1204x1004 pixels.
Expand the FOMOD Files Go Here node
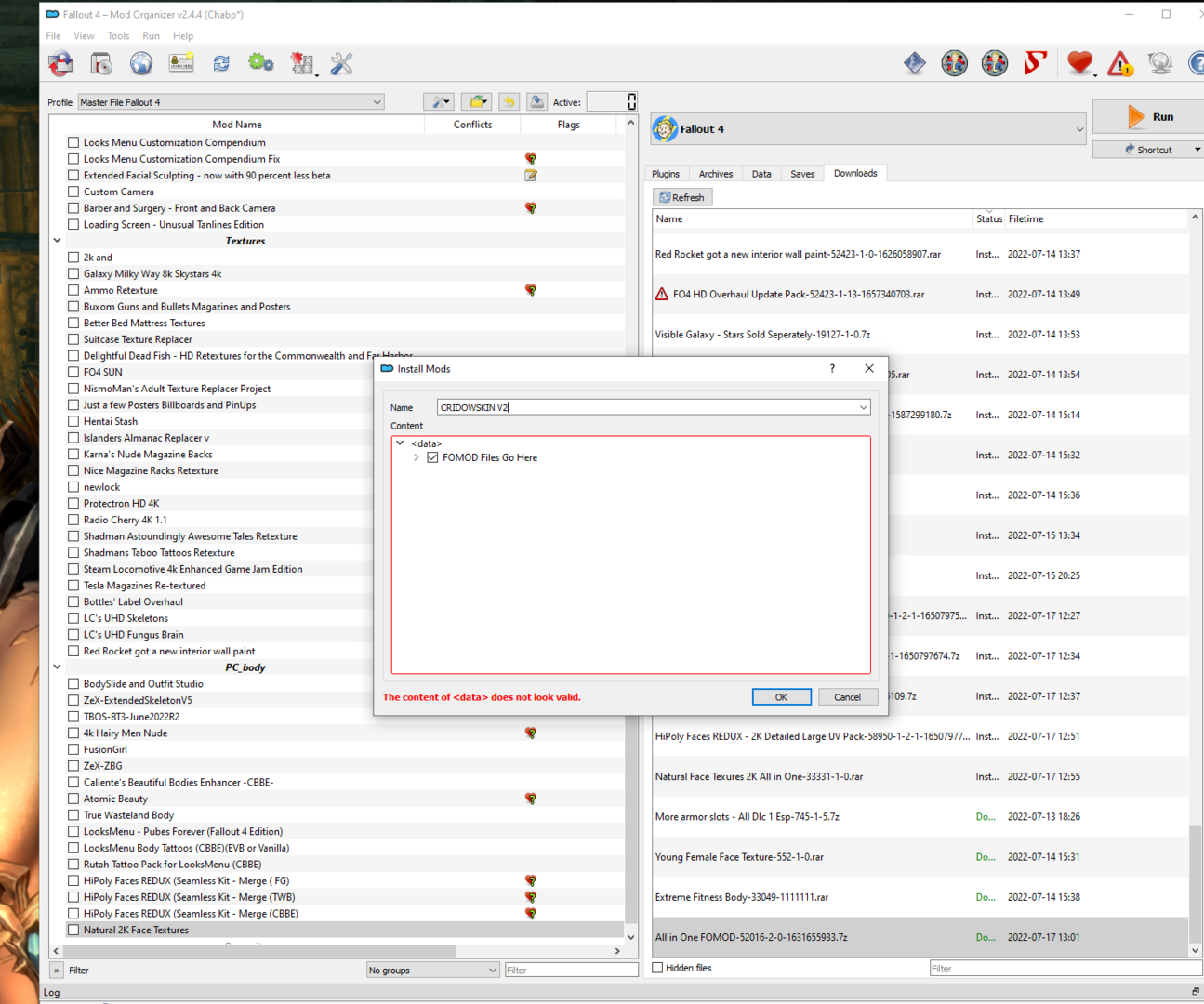(x=416, y=457)
